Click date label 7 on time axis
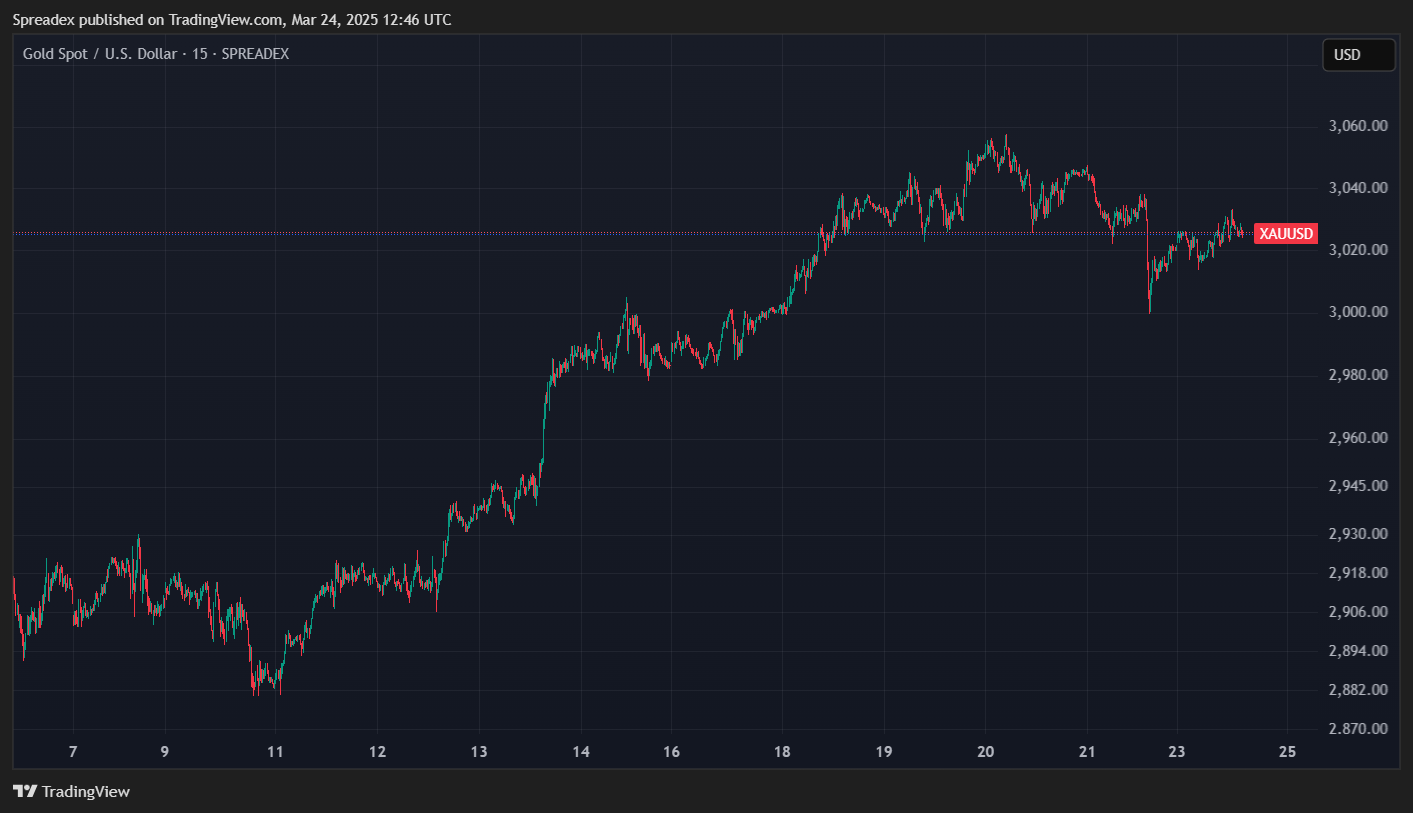 (73, 752)
